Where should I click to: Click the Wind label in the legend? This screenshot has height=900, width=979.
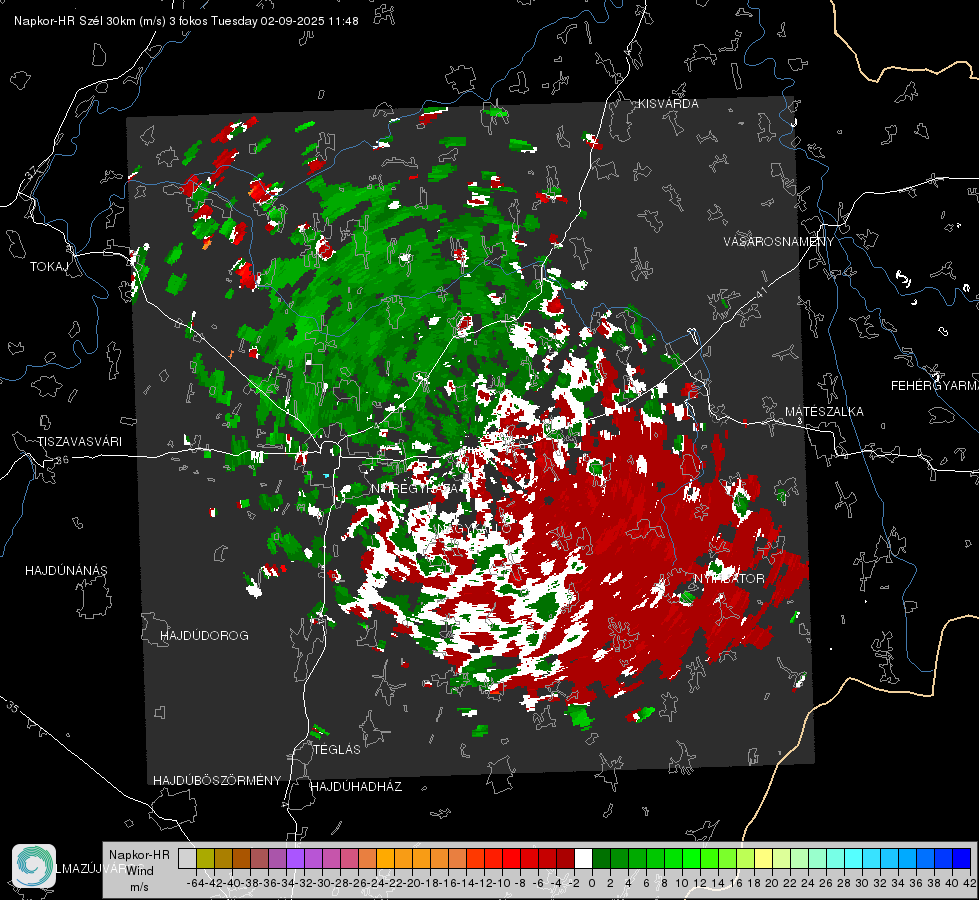(140, 871)
